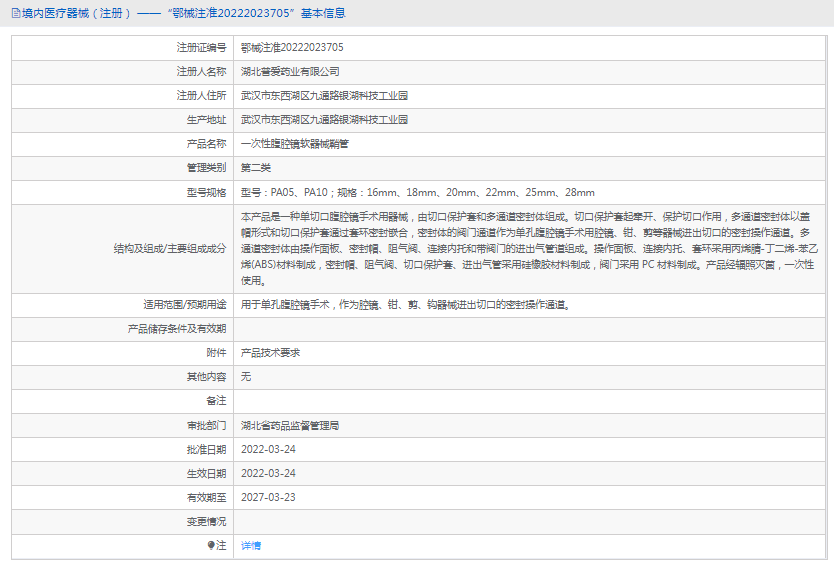Click the 生产地址 label
This screenshot has height=566, width=834.
206,120
